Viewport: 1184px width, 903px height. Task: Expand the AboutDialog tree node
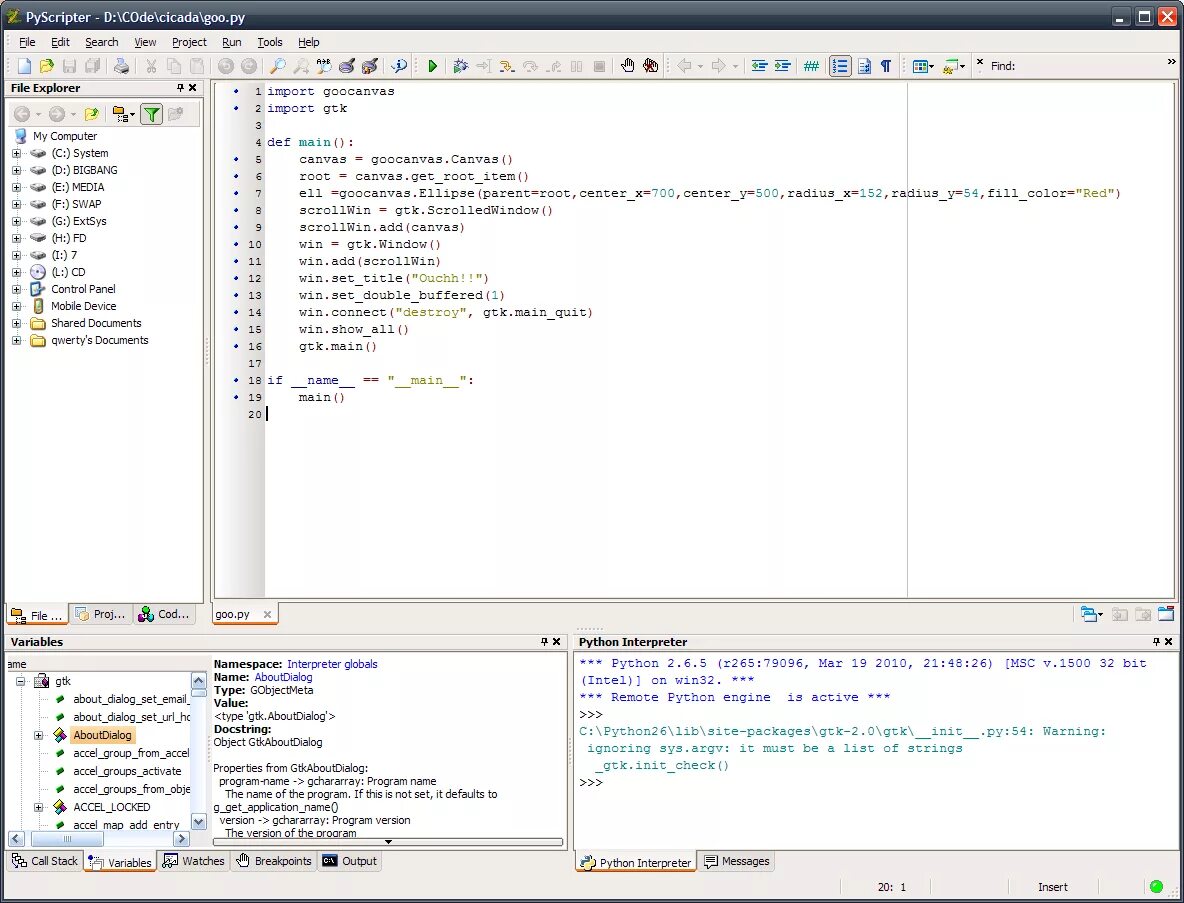point(39,735)
